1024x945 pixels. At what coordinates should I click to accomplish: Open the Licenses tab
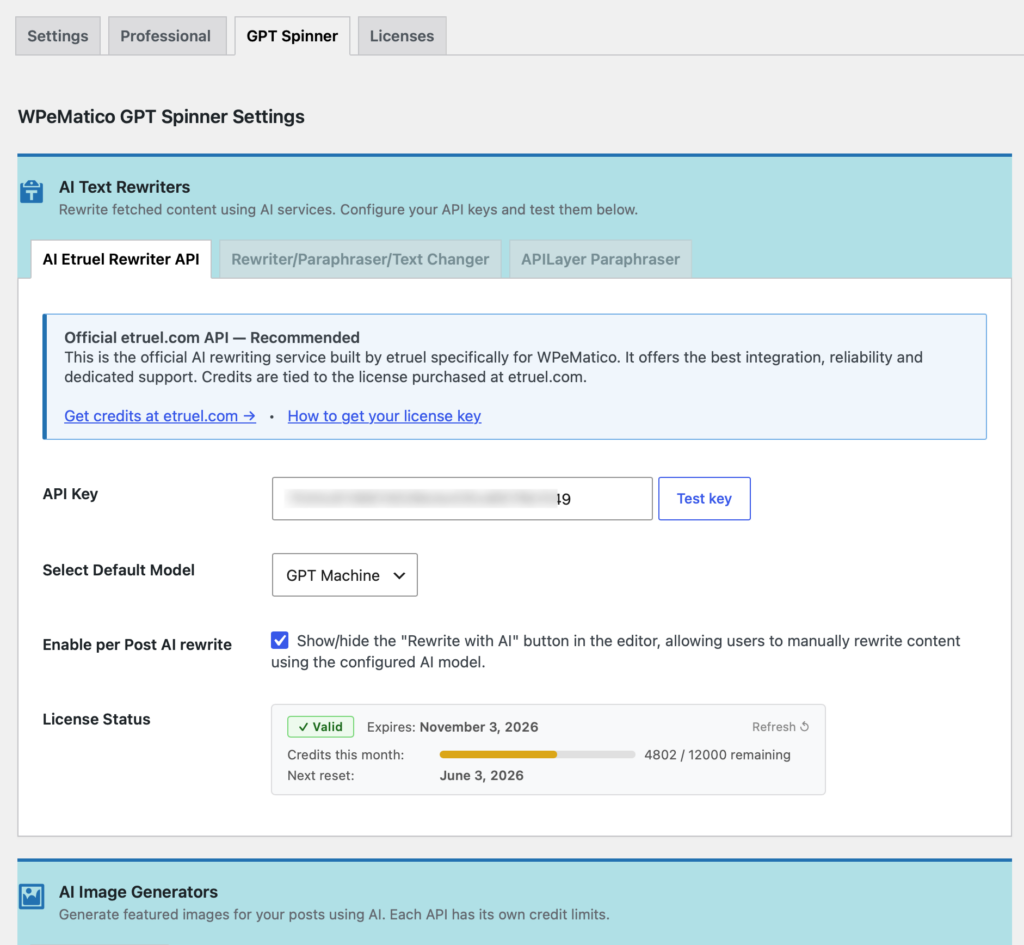402,36
